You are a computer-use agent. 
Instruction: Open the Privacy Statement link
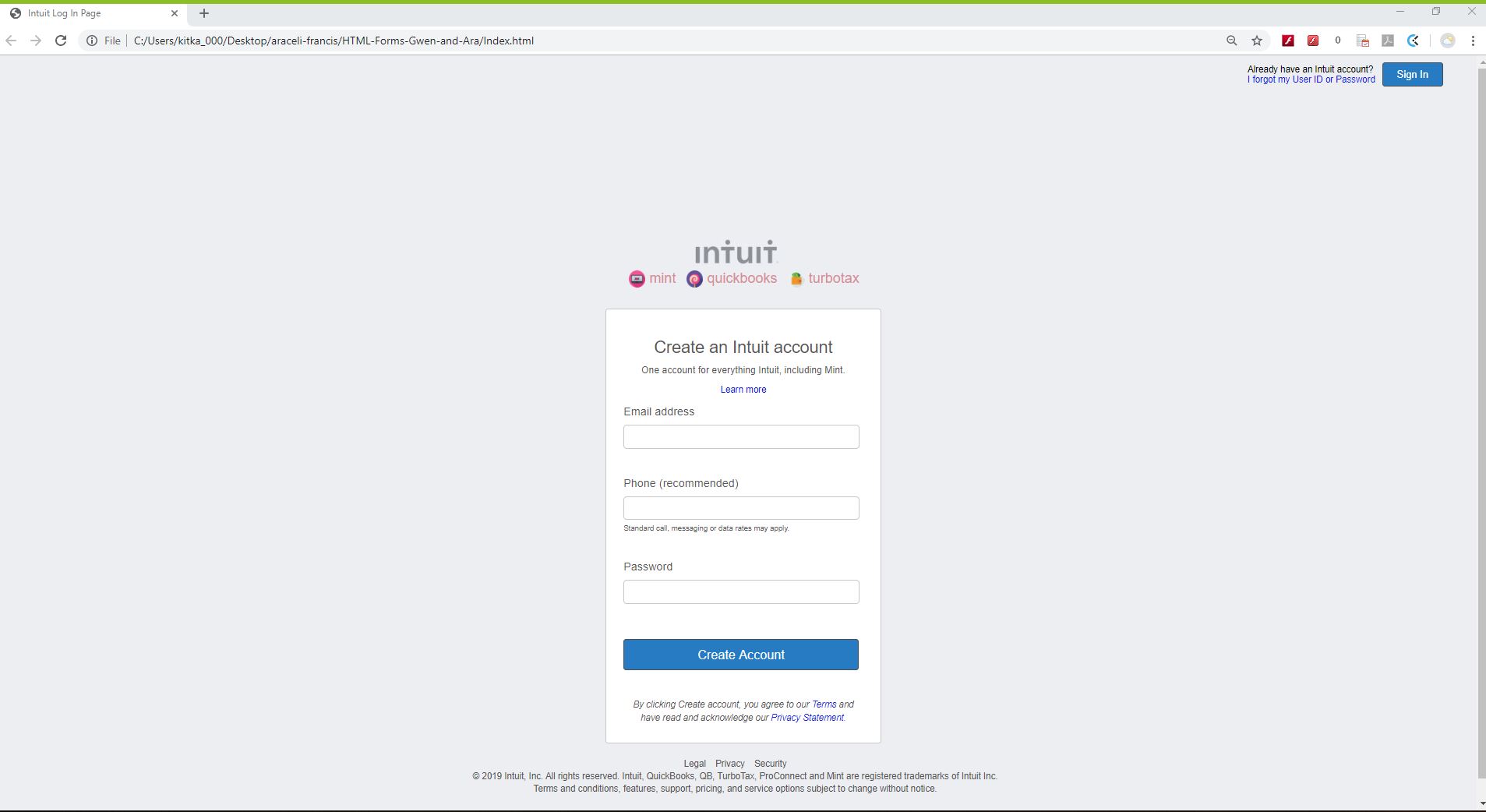click(x=807, y=718)
